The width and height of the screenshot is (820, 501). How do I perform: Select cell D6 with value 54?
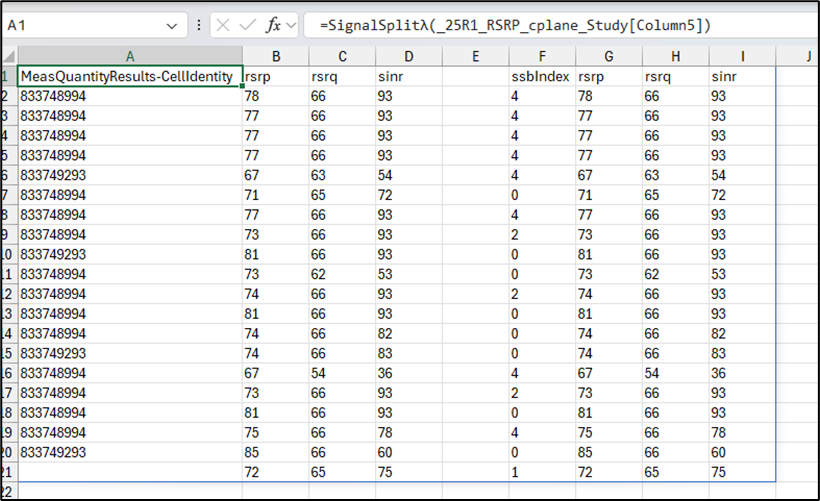(x=409, y=175)
